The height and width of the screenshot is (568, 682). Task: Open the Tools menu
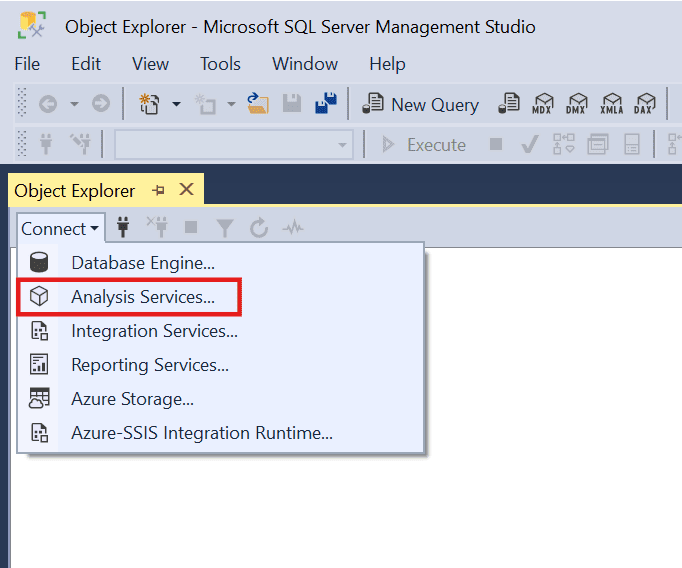click(x=220, y=64)
